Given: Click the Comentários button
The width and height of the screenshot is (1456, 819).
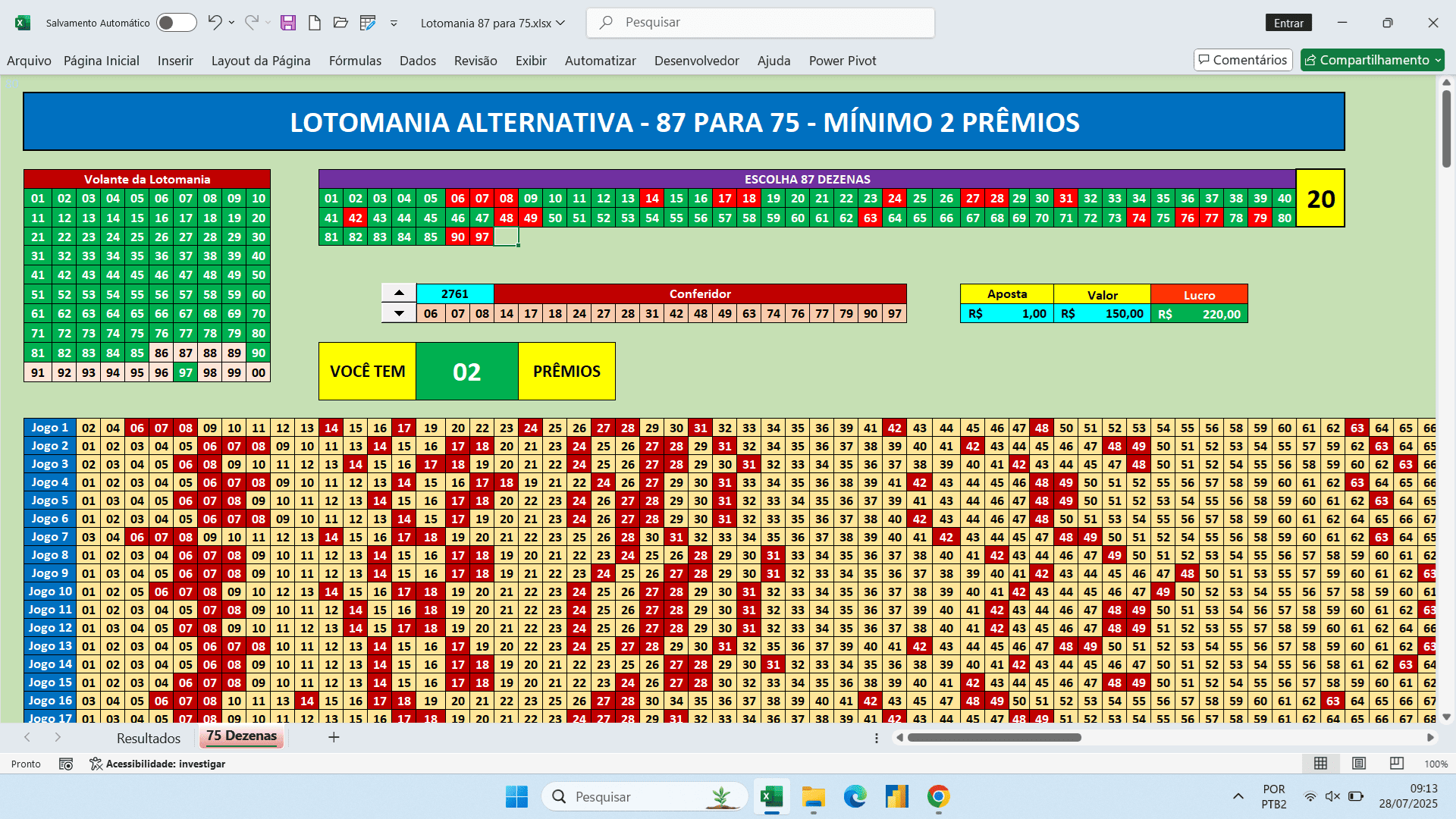Looking at the screenshot, I should [1242, 60].
